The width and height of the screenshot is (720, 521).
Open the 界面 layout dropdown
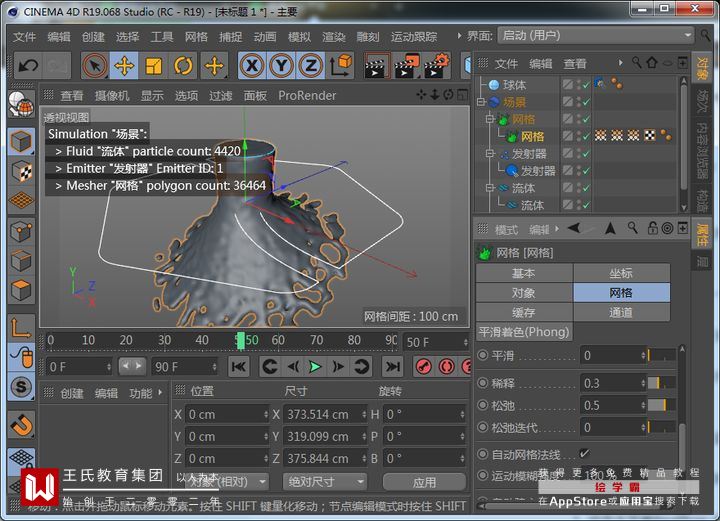coord(595,36)
